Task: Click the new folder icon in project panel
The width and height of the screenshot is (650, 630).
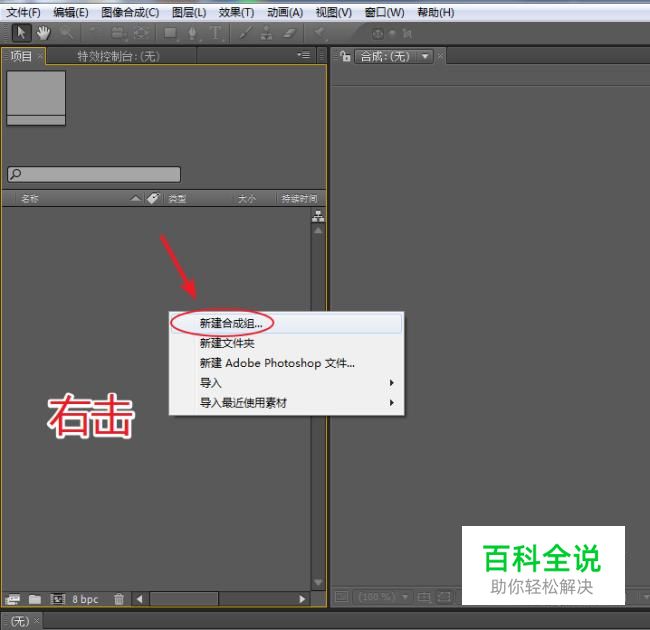Action: click(x=35, y=599)
